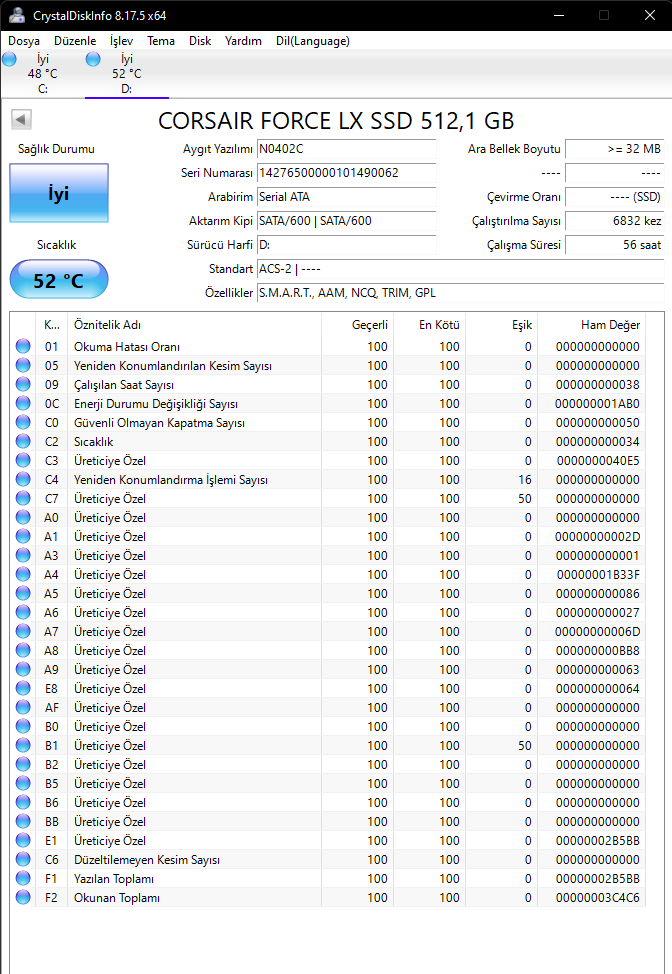Click status orb for attribute 01
Image resolution: width=672 pixels, height=974 pixels.
pyautogui.click(x=23, y=346)
